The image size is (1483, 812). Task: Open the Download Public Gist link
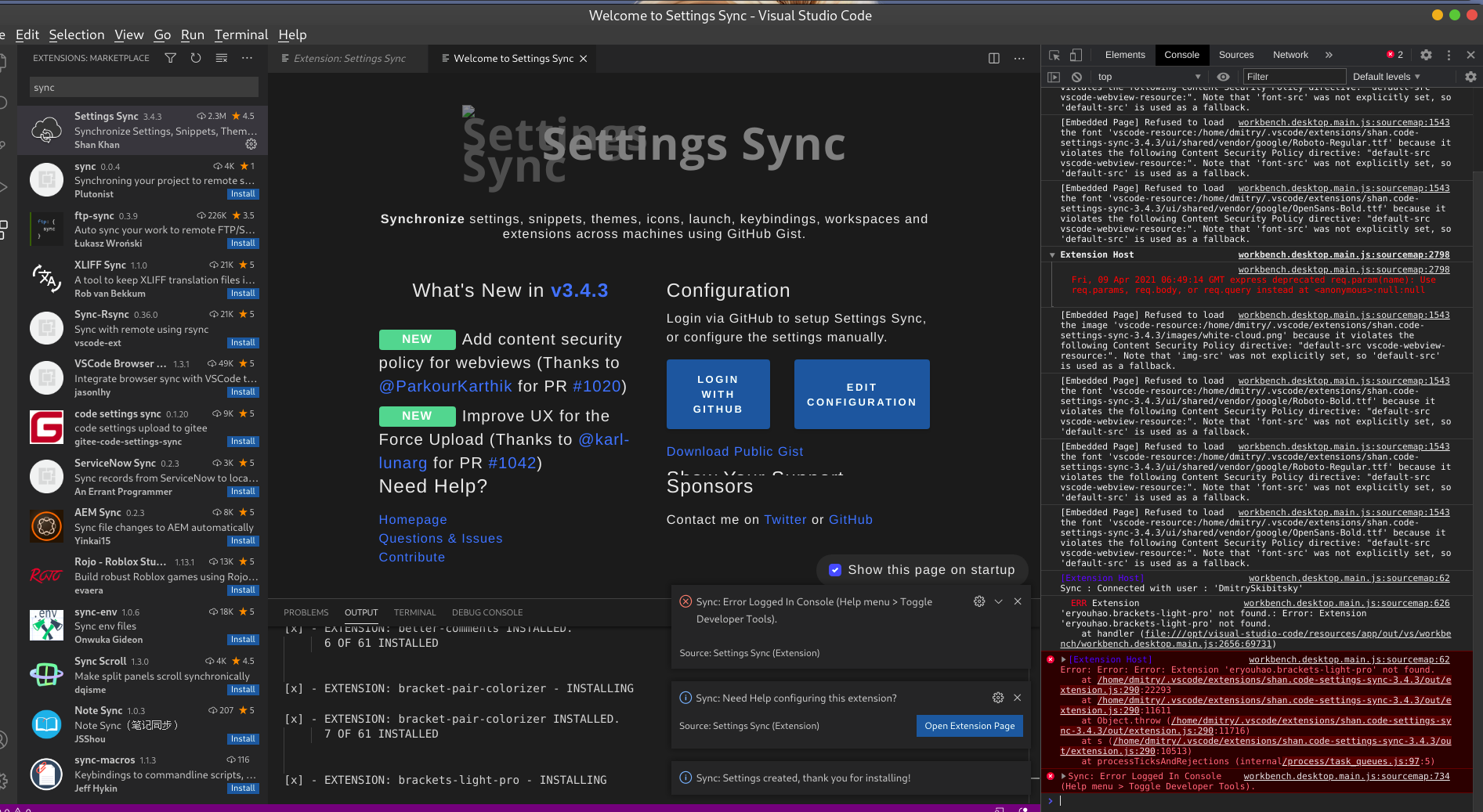735,451
